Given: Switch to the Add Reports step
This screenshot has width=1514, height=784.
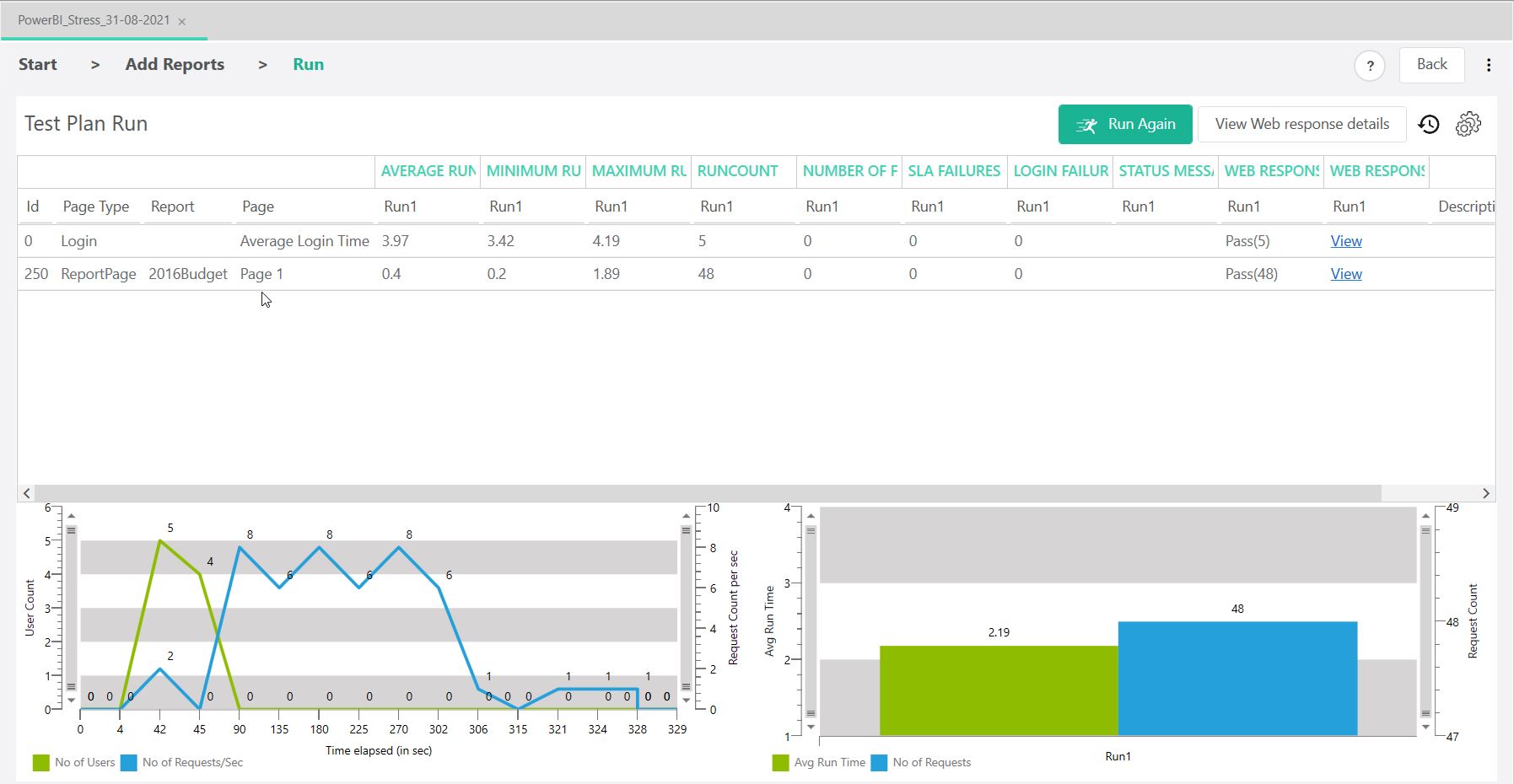Looking at the screenshot, I should pyautogui.click(x=175, y=65).
